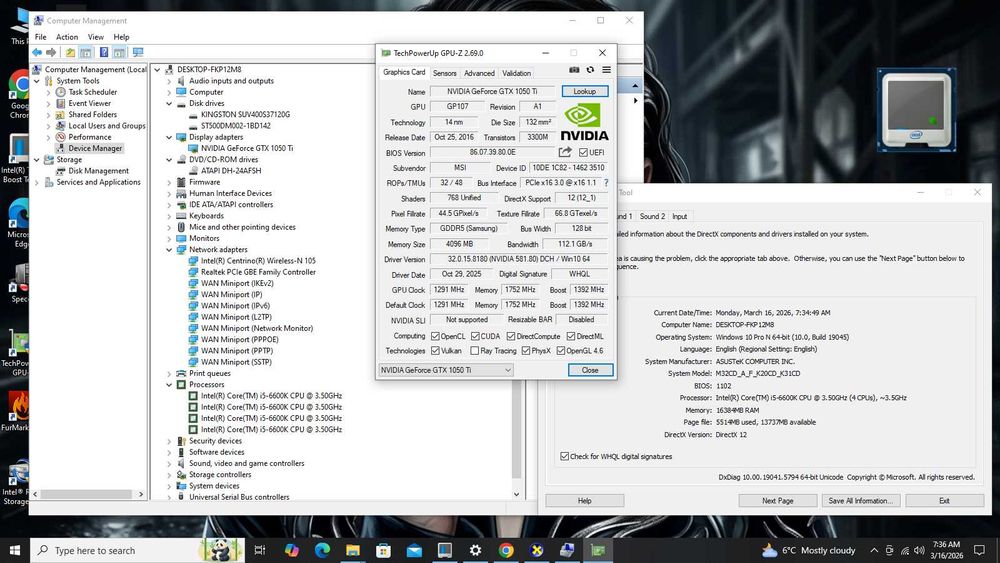Collapse the Display adapters node
The image size is (1000, 563).
(169, 137)
